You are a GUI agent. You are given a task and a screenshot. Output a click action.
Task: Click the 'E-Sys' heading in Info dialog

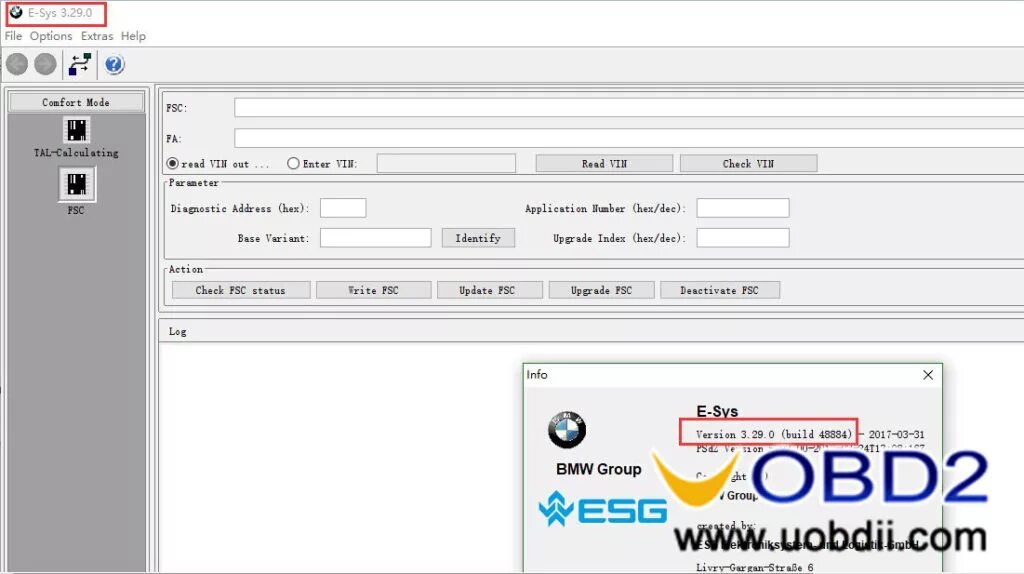point(717,411)
